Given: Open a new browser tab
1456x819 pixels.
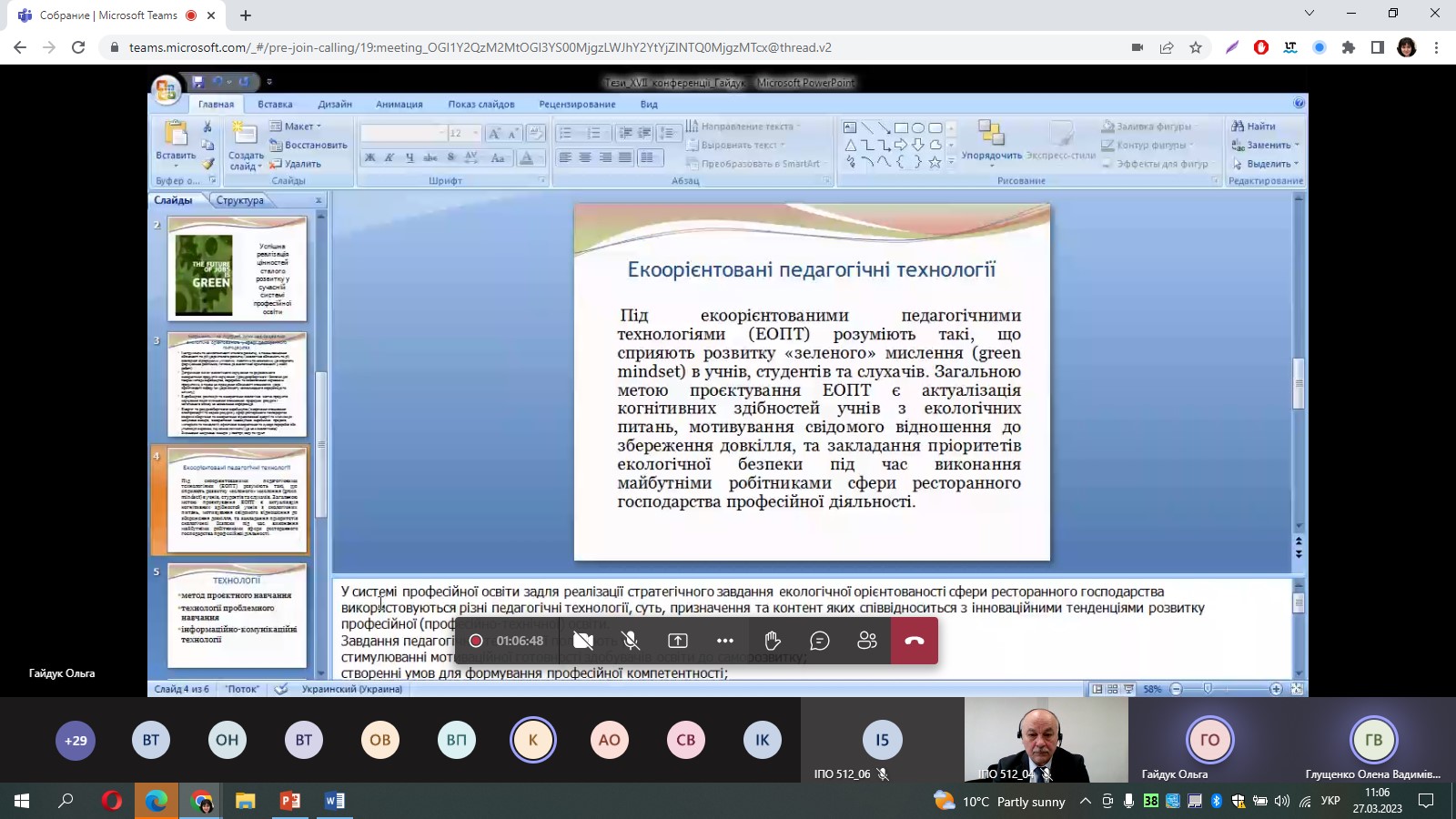Looking at the screenshot, I should coord(246,15).
